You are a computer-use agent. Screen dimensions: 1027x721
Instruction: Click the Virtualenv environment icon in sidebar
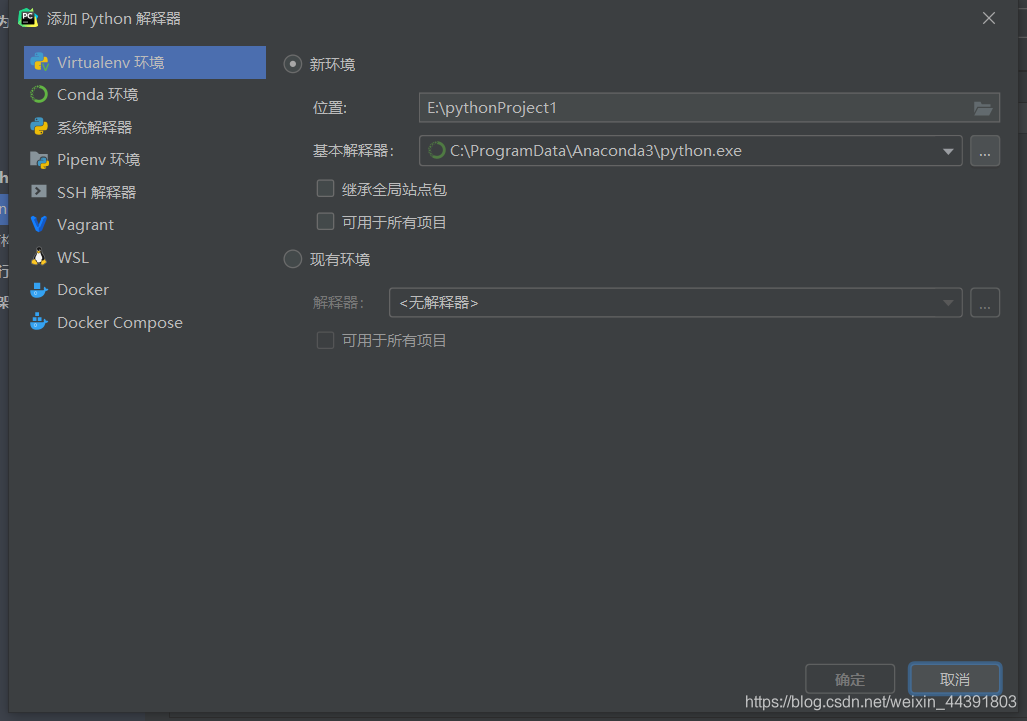pos(39,62)
